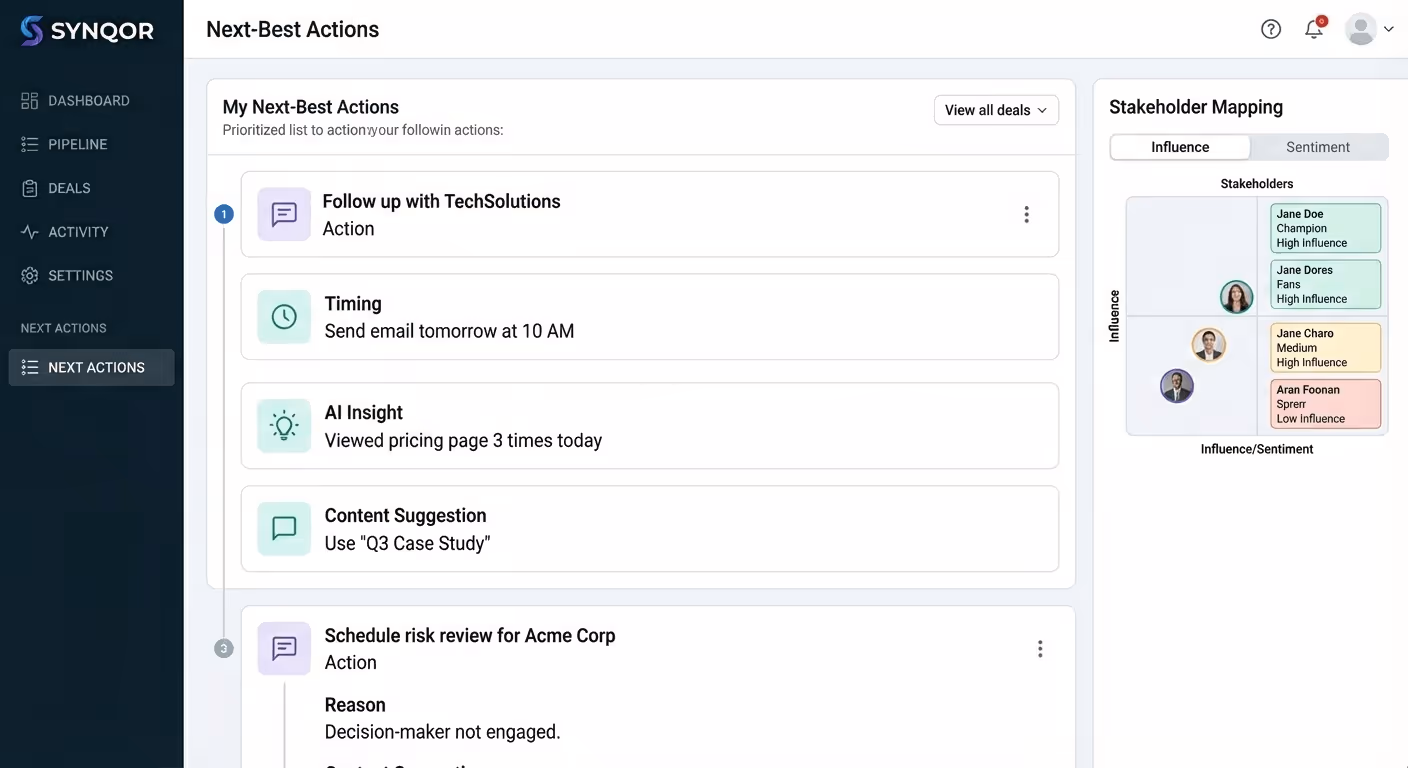Click the AI Insight lightbulb icon
Screen dimensions: 1408x768
click(284, 426)
